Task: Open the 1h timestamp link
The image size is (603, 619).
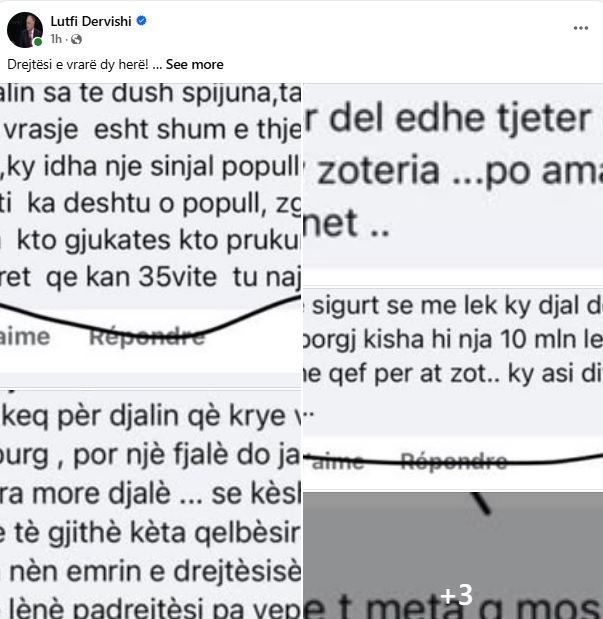Action: click(56, 39)
